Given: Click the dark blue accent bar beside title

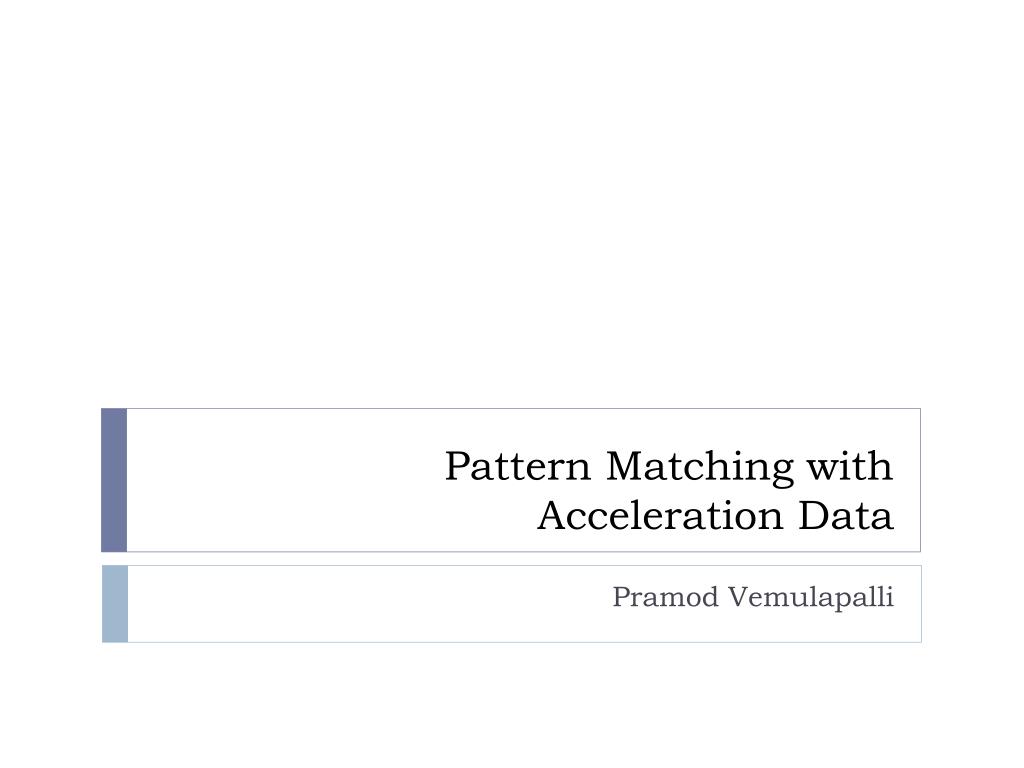Looking at the screenshot, I should coord(114,480).
